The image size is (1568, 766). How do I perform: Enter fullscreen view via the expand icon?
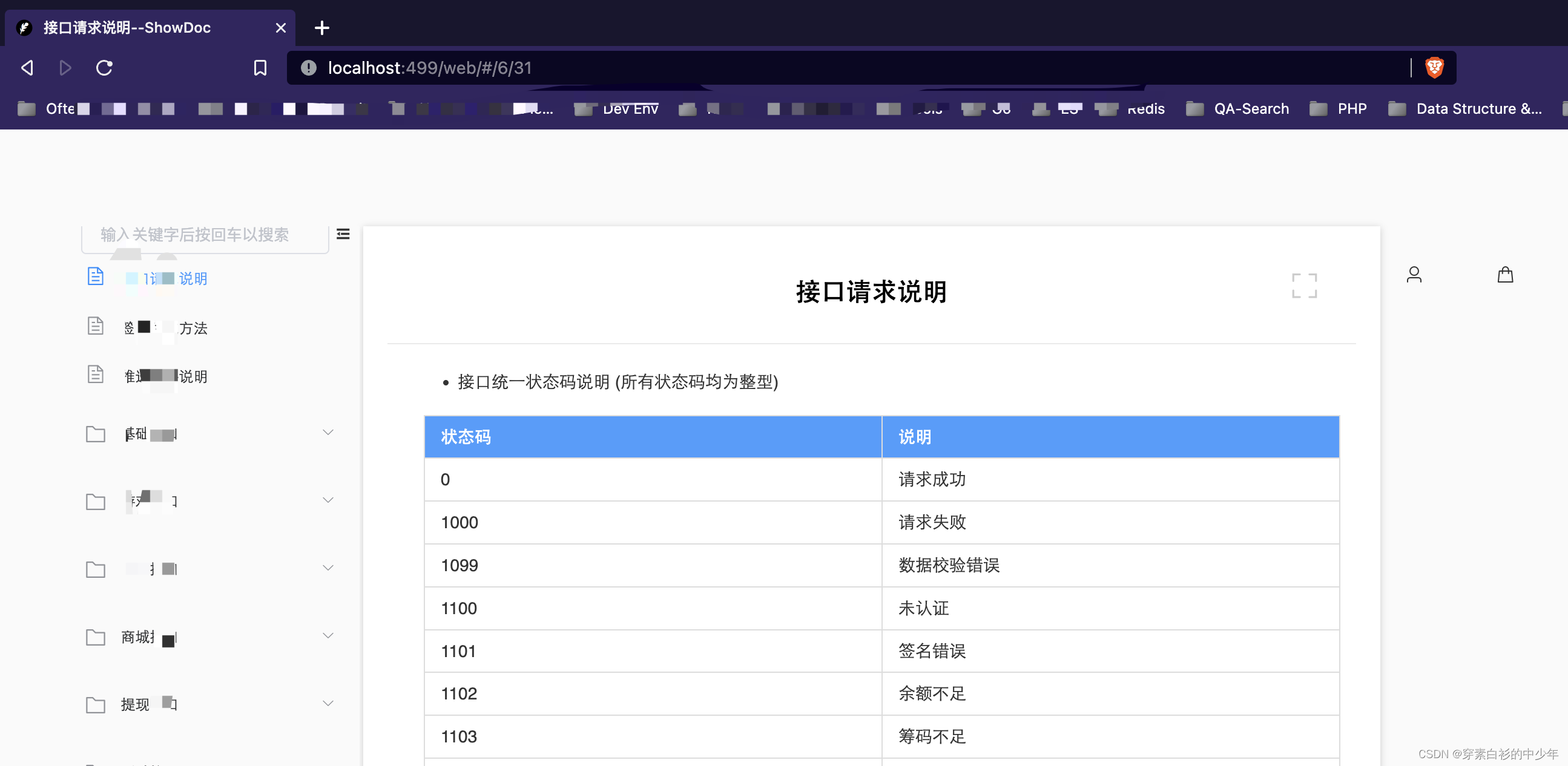coord(1304,286)
